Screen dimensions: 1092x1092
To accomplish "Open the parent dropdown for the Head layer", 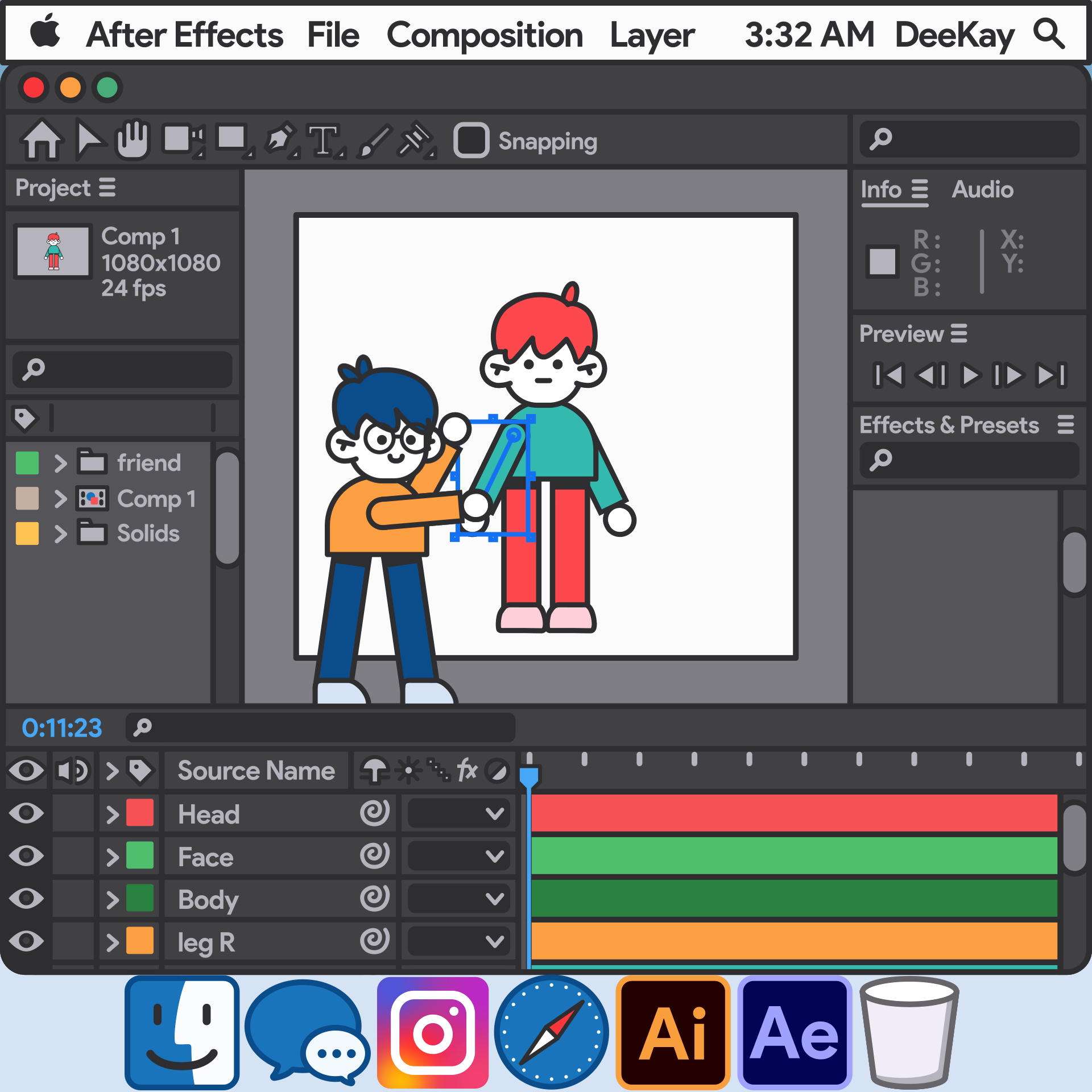I will pos(458,813).
